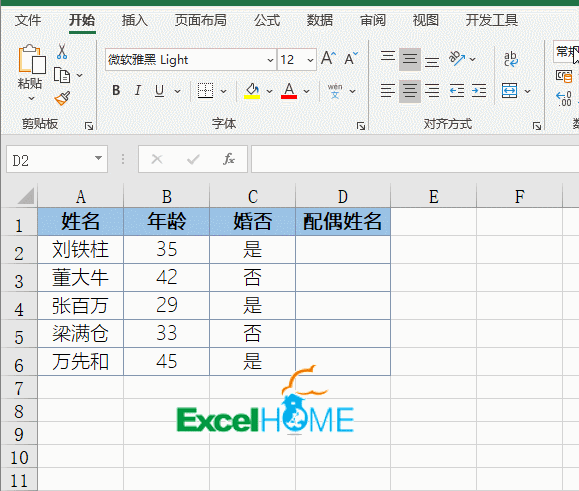Enable wrap text icon
579x491 pixels.
point(511,59)
